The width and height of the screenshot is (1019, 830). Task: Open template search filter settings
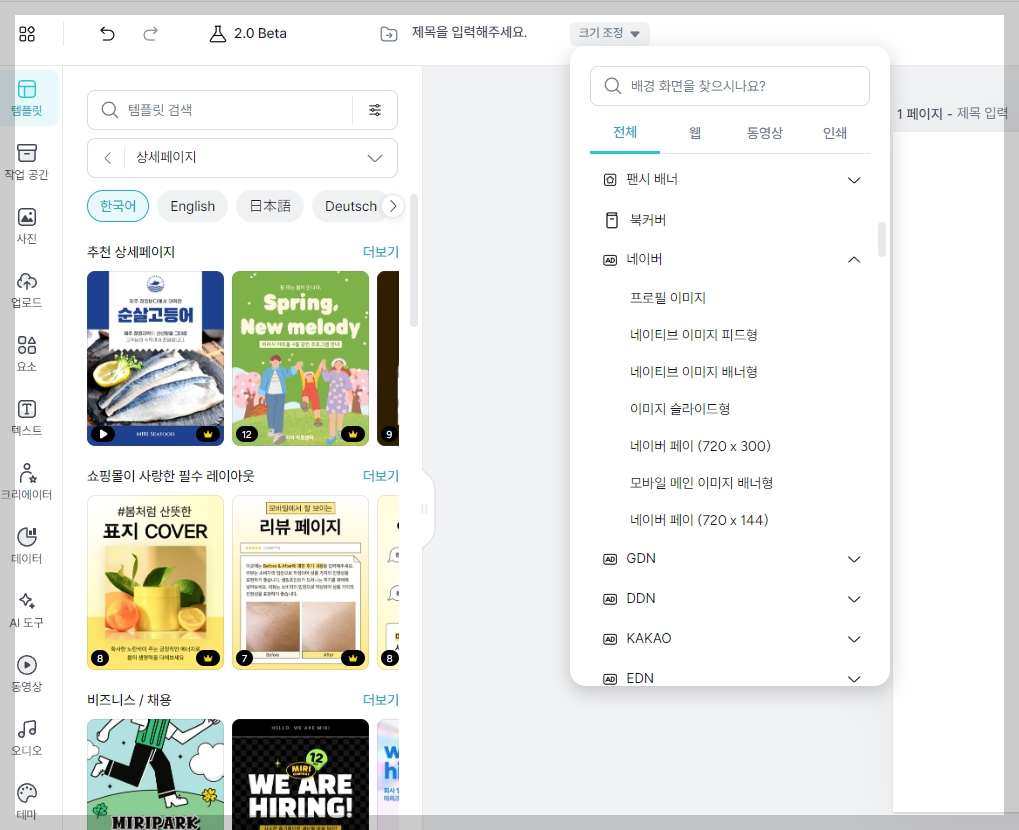[x=375, y=110]
